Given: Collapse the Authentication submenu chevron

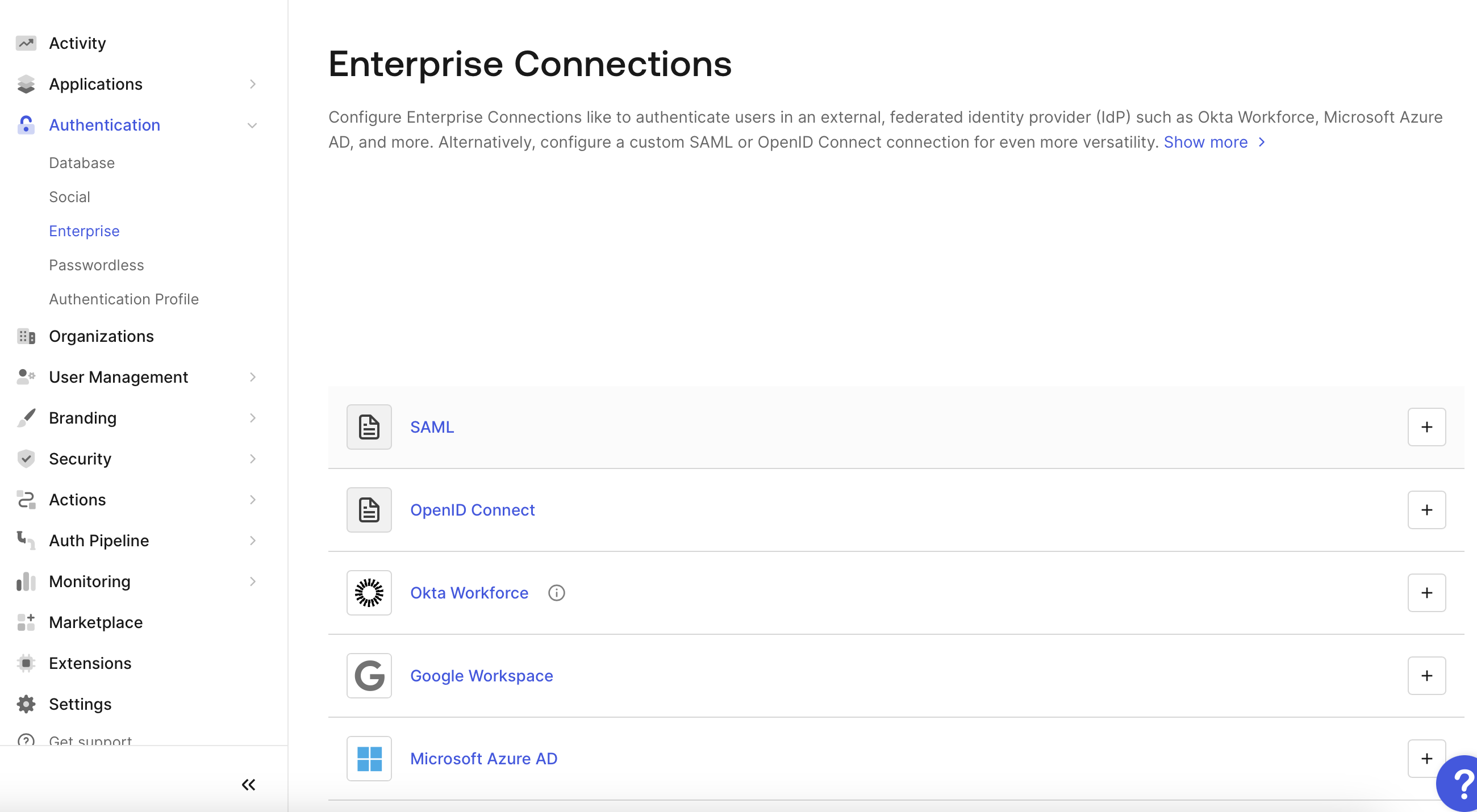Looking at the screenshot, I should pos(252,125).
